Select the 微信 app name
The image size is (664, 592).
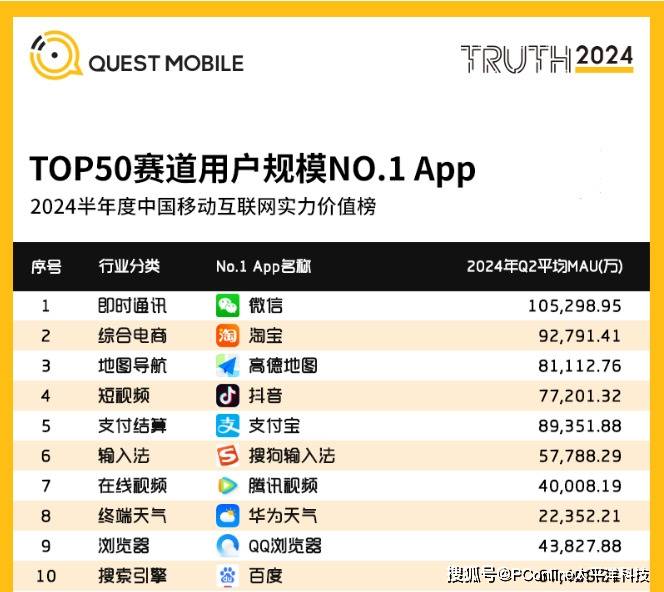tap(266, 306)
